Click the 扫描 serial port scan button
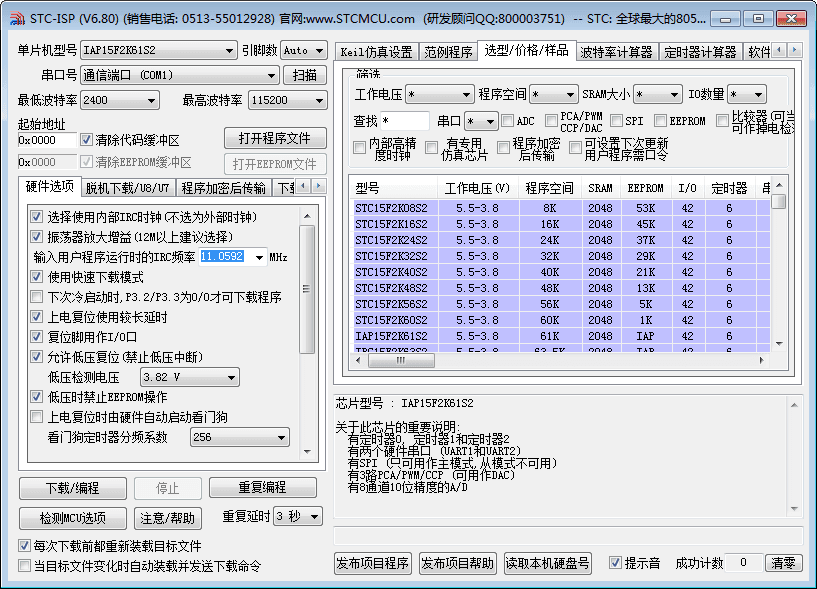This screenshot has height=589, width=817. coord(305,75)
